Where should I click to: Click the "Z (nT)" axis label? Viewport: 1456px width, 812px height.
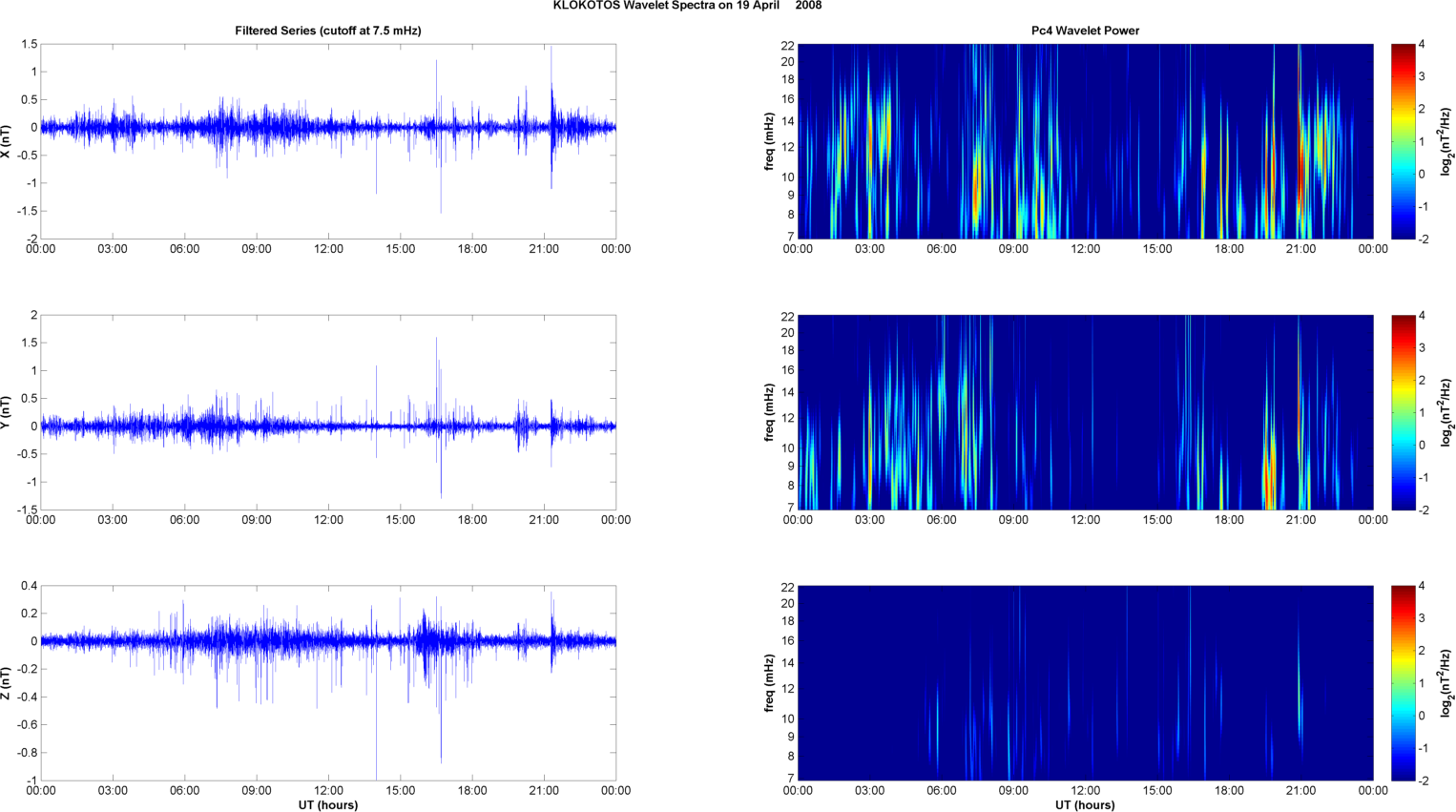pos(7,683)
